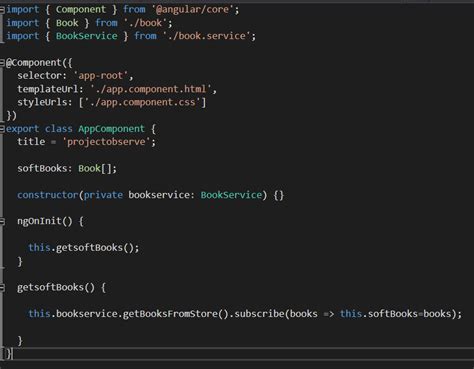Click './app.component.html' template path

click(151, 89)
